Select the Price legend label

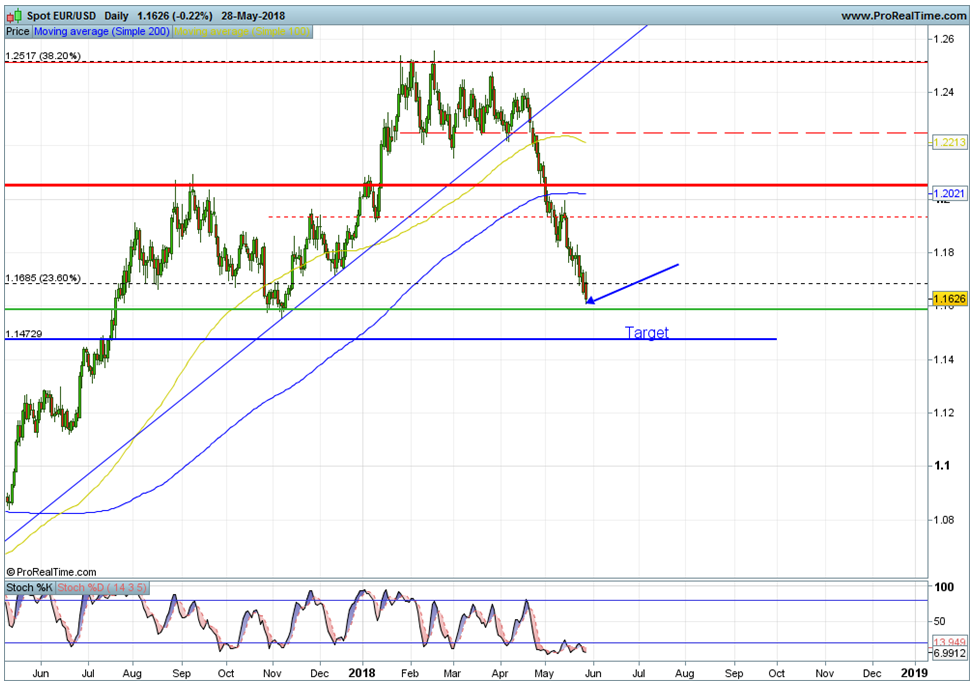tap(17, 31)
